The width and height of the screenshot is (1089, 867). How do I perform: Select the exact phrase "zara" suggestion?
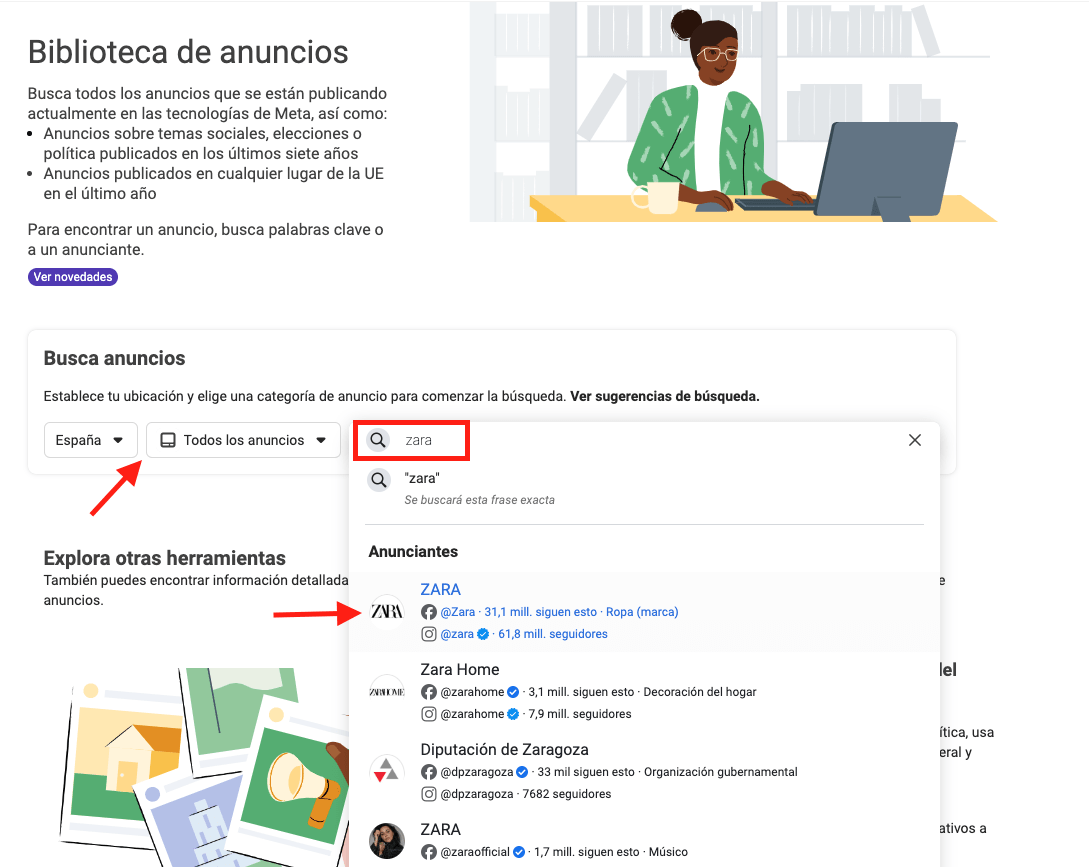coord(645,488)
